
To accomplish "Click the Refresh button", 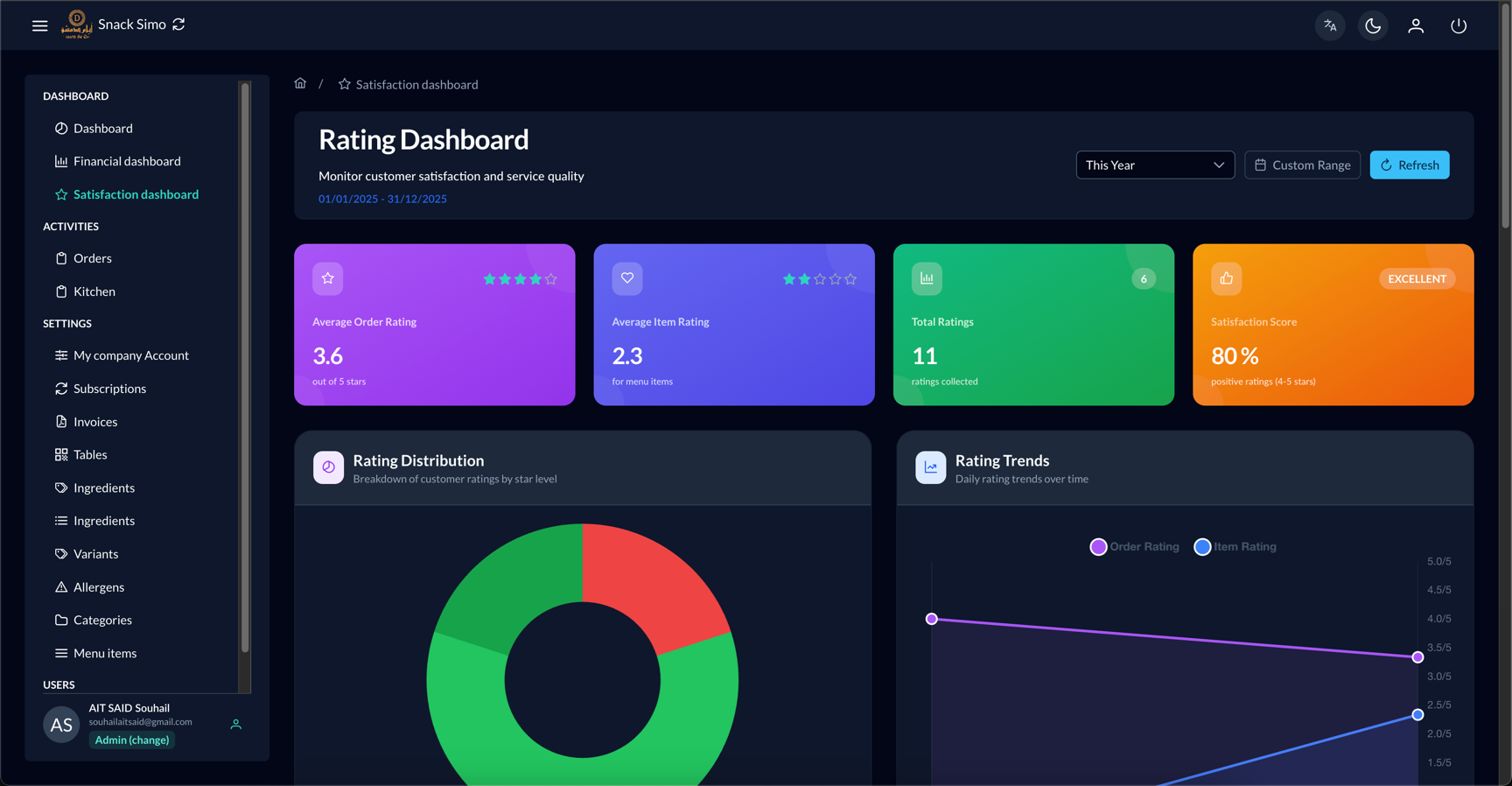I will point(1410,165).
